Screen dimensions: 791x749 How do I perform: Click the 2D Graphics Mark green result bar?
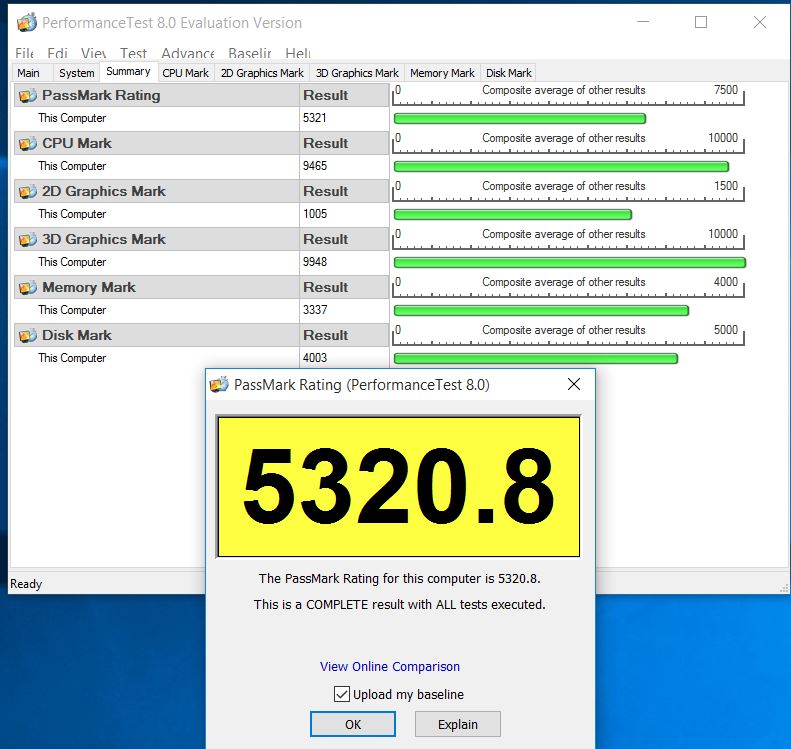coord(513,214)
